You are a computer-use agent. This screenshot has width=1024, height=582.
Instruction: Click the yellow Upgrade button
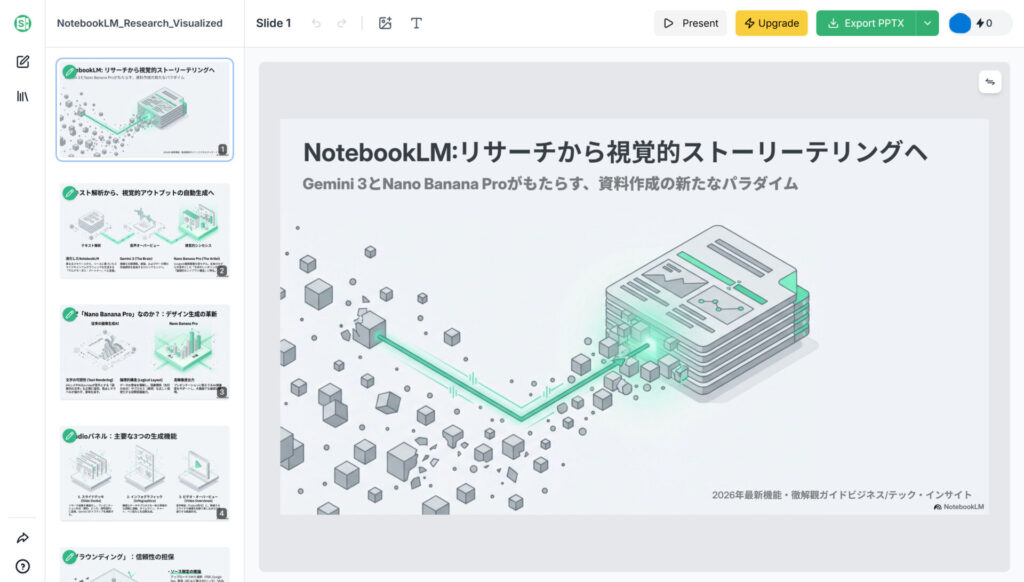coord(771,23)
